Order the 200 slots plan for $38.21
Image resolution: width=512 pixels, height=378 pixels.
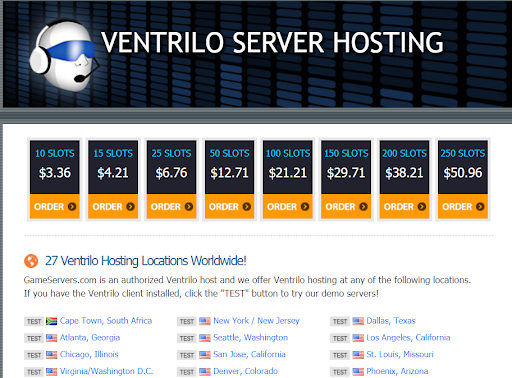[404, 207]
